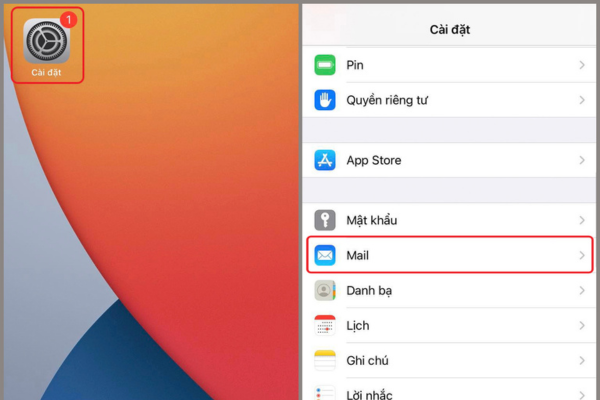Tap the blue Quyền riêng tư hand icon
600x400 pixels.
pyautogui.click(x=325, y=100)
